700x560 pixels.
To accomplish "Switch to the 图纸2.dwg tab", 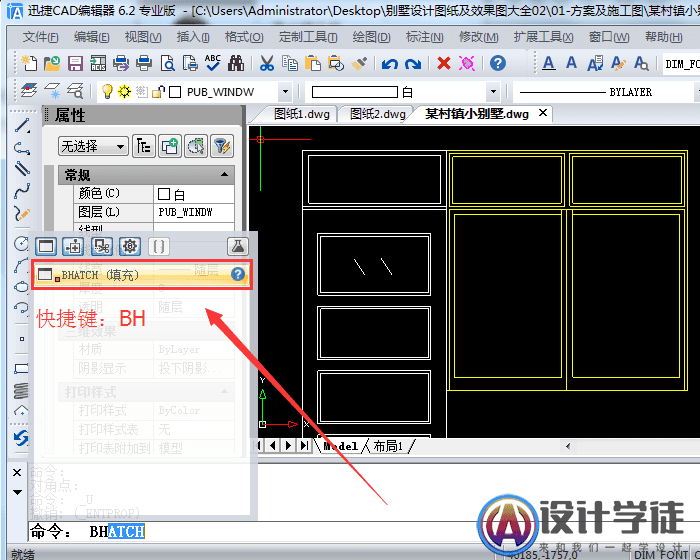I will tap(377, 114).
